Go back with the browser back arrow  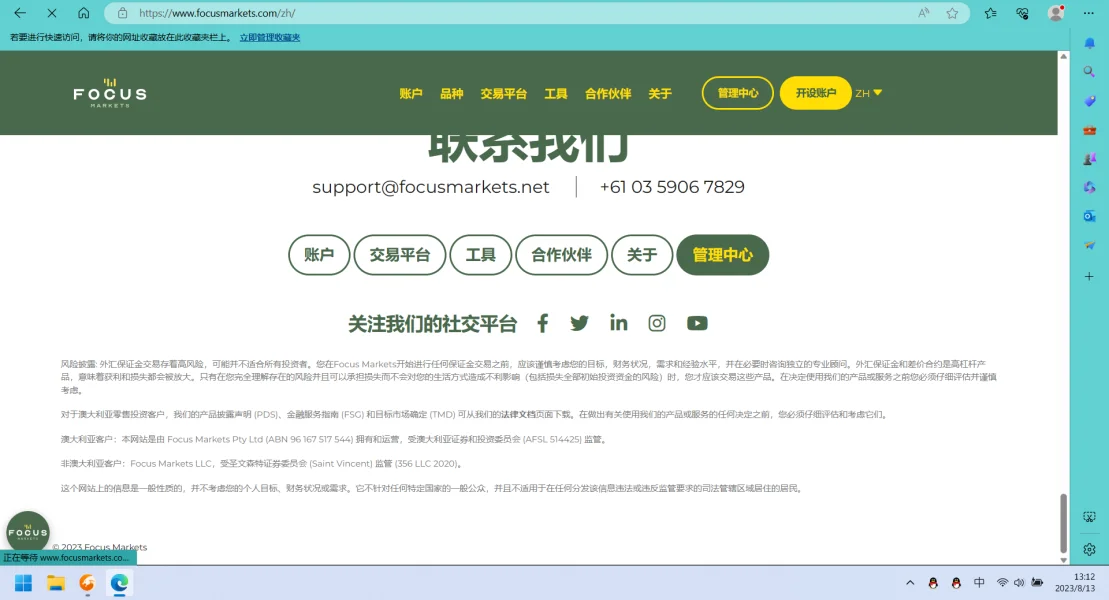tap(20, 13)
